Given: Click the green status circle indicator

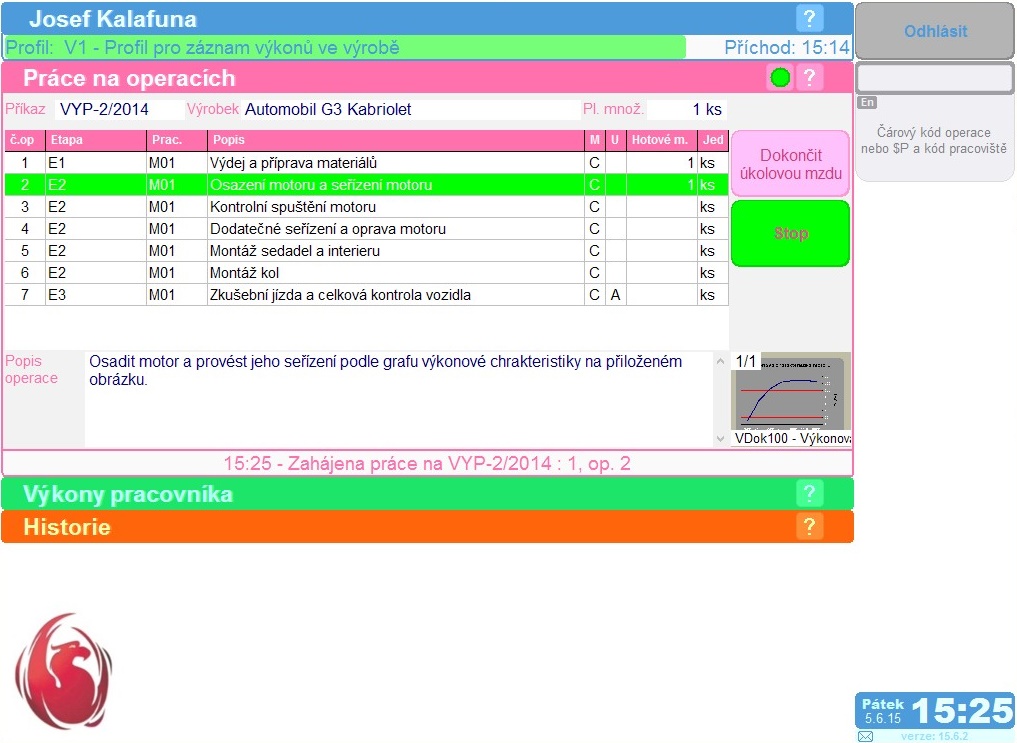Looking at the screenshot, I should click(780, 78).
